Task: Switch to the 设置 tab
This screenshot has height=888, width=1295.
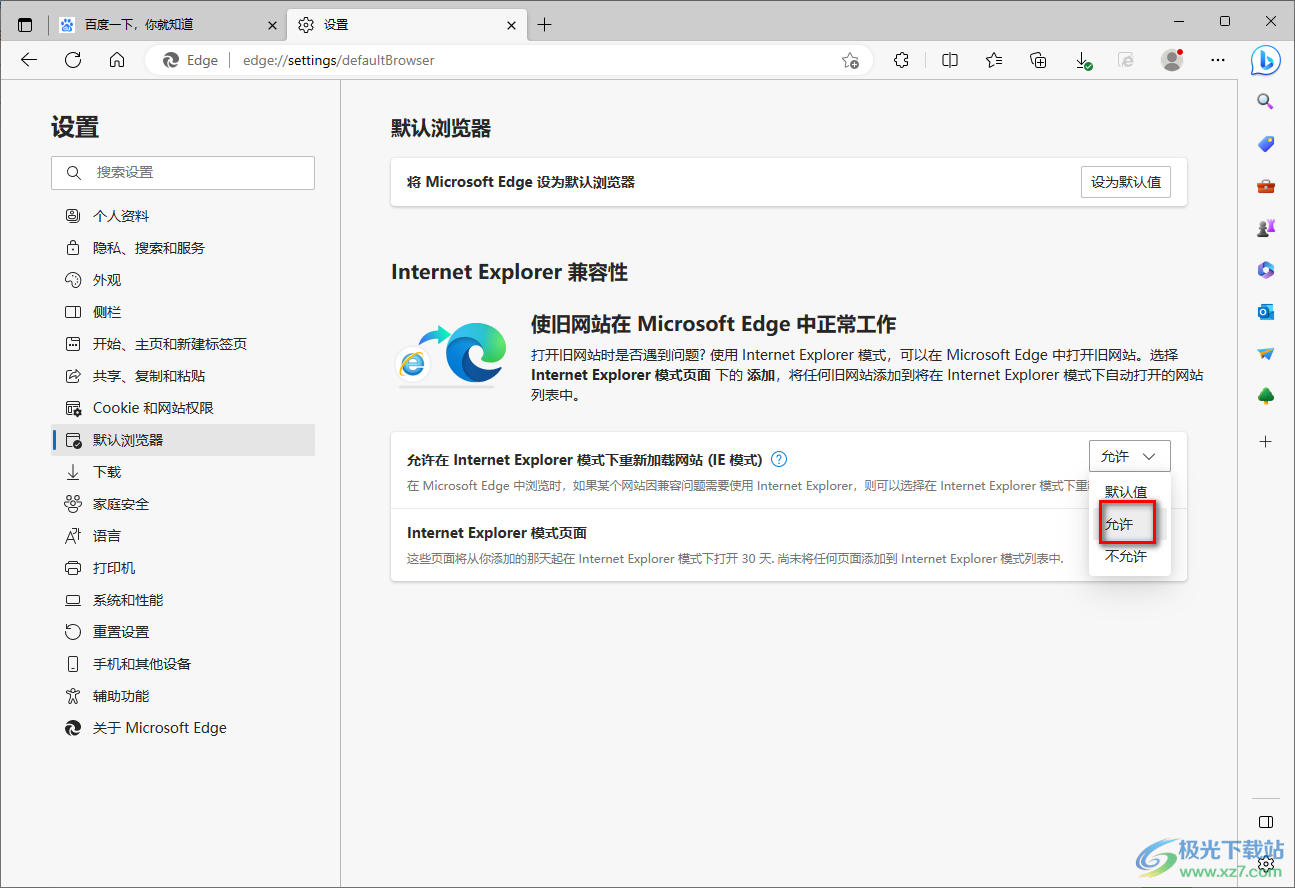Action: [x=406, y=25]
